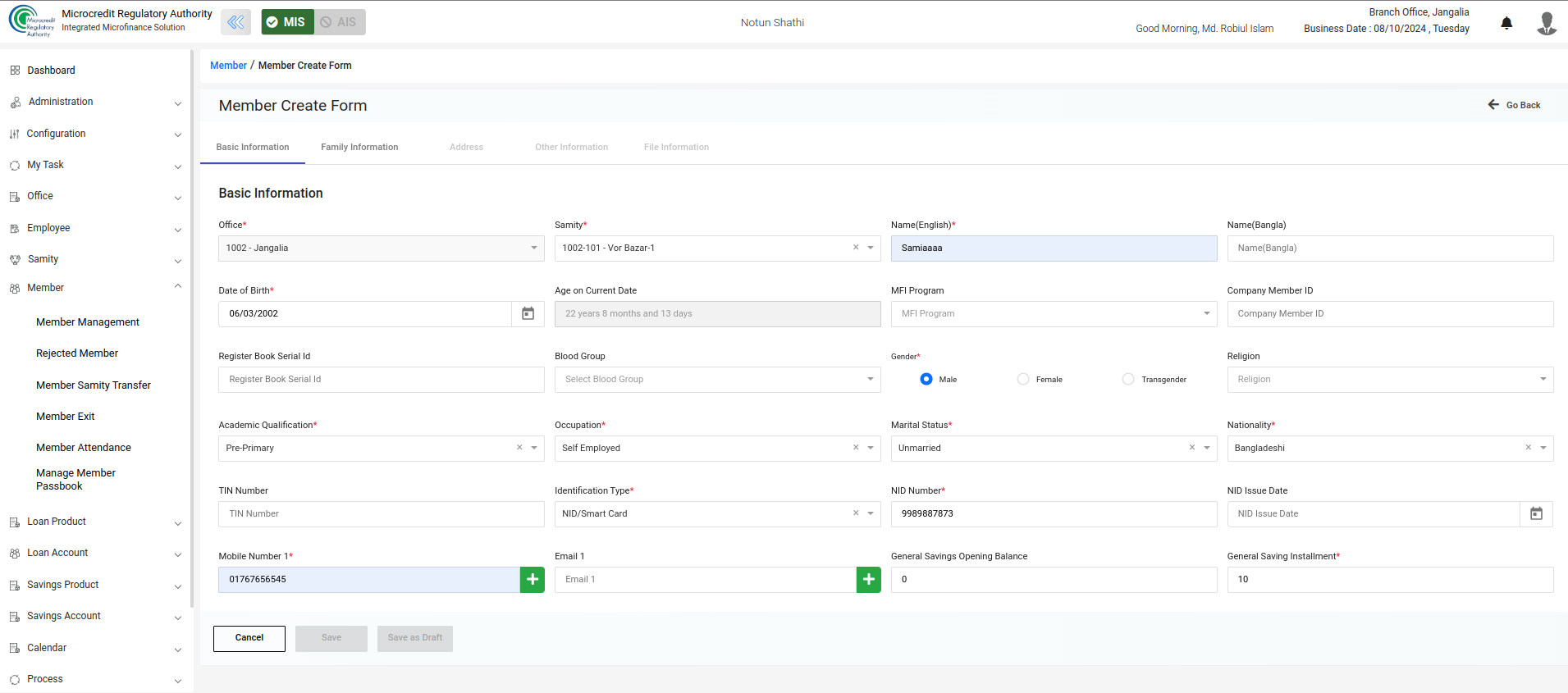This screenshot has width=1568, height=693.
Task: Clear the Marital Status selection
Action: click(1192, 448)
